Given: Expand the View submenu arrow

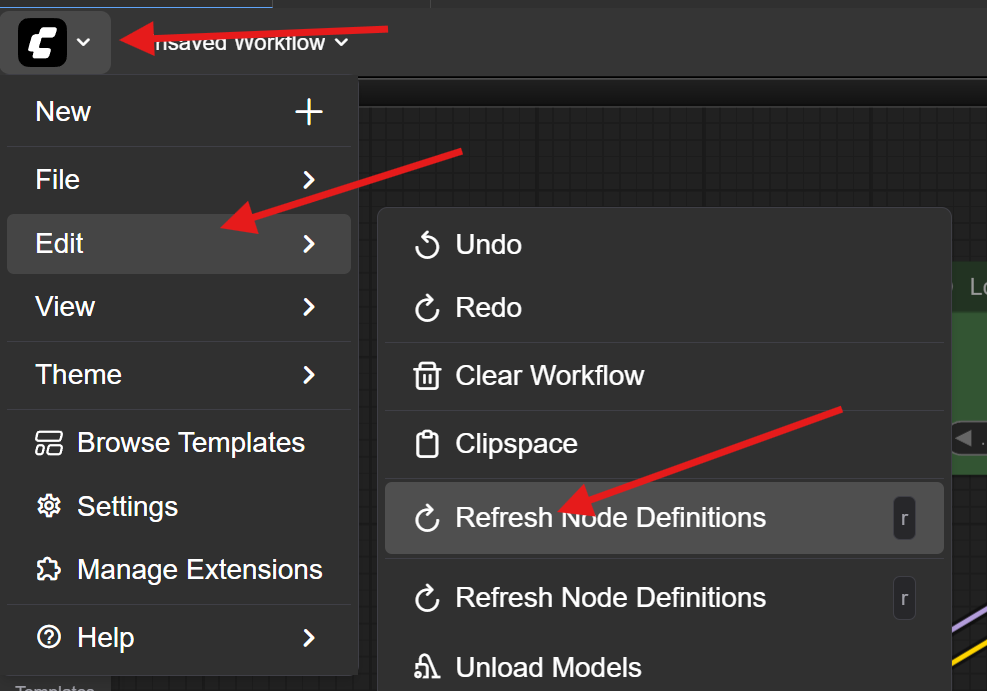Looking at the screenshot, I should coord(309,307).
